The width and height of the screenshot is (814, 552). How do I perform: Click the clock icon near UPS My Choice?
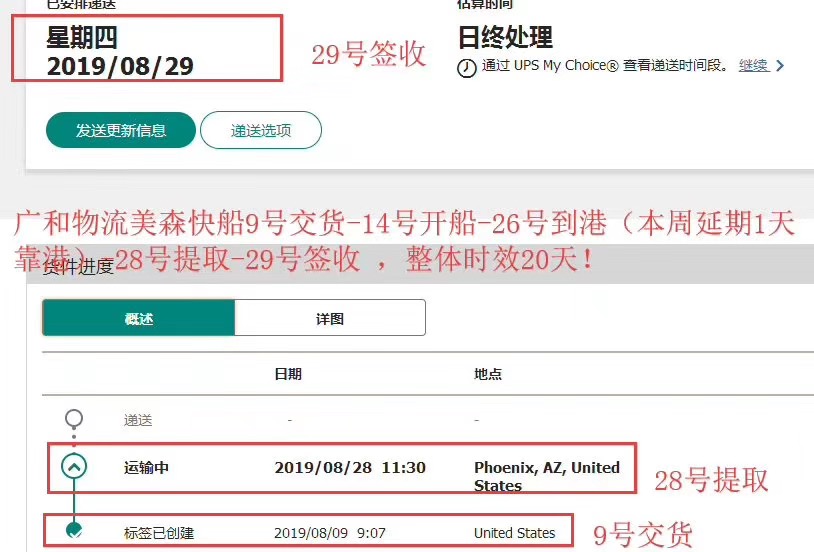pos(466,68)
